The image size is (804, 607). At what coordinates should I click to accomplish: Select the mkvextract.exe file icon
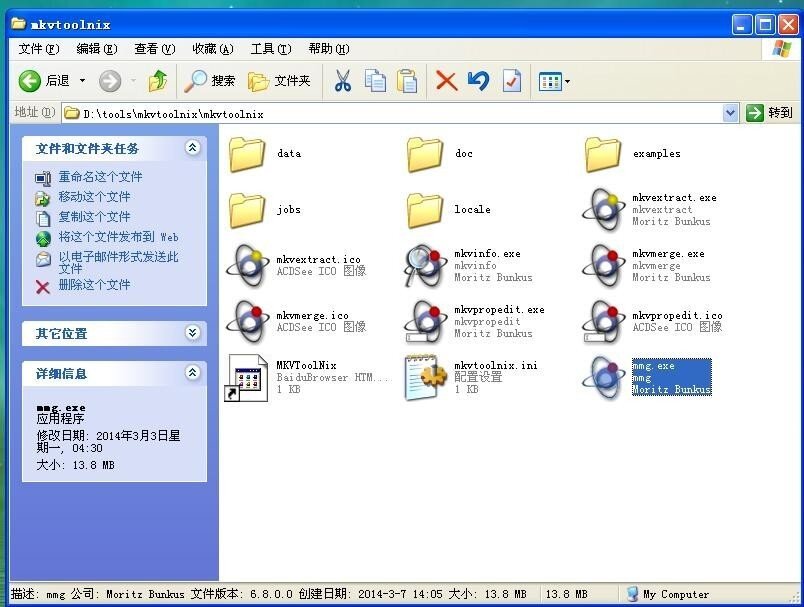[602, 210]
